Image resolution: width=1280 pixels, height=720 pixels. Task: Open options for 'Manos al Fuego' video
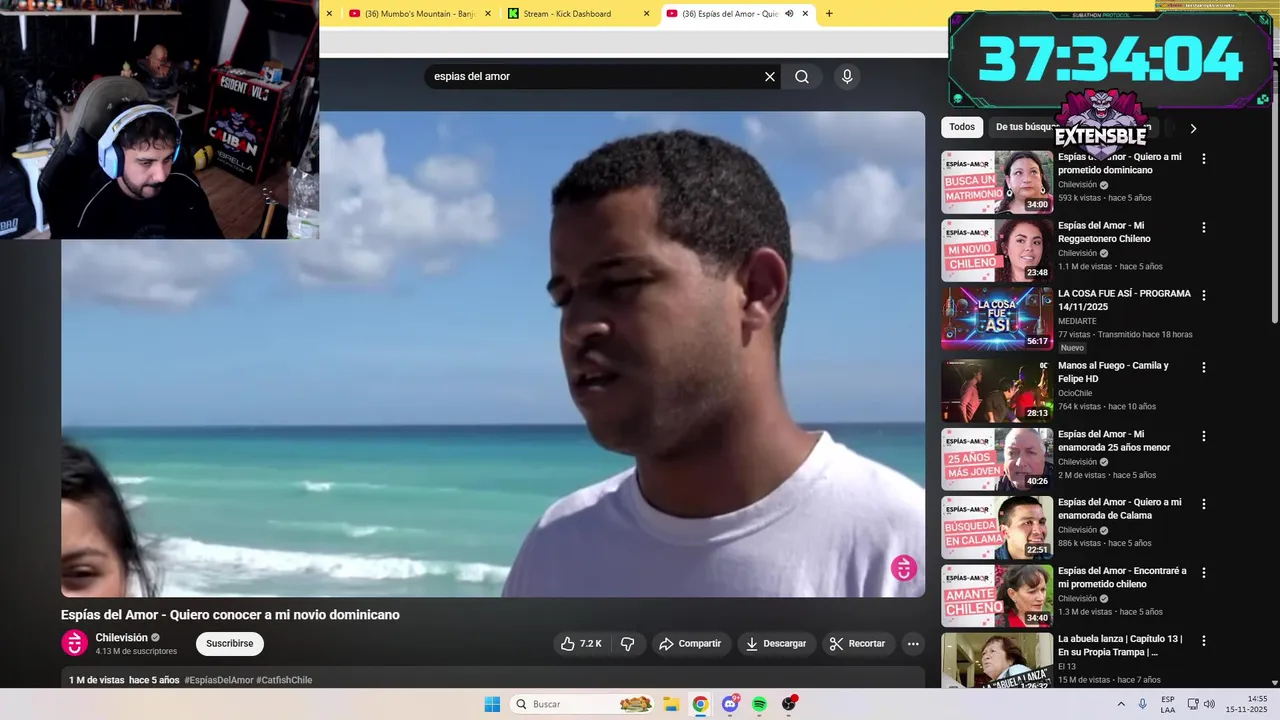(1204, 368)
